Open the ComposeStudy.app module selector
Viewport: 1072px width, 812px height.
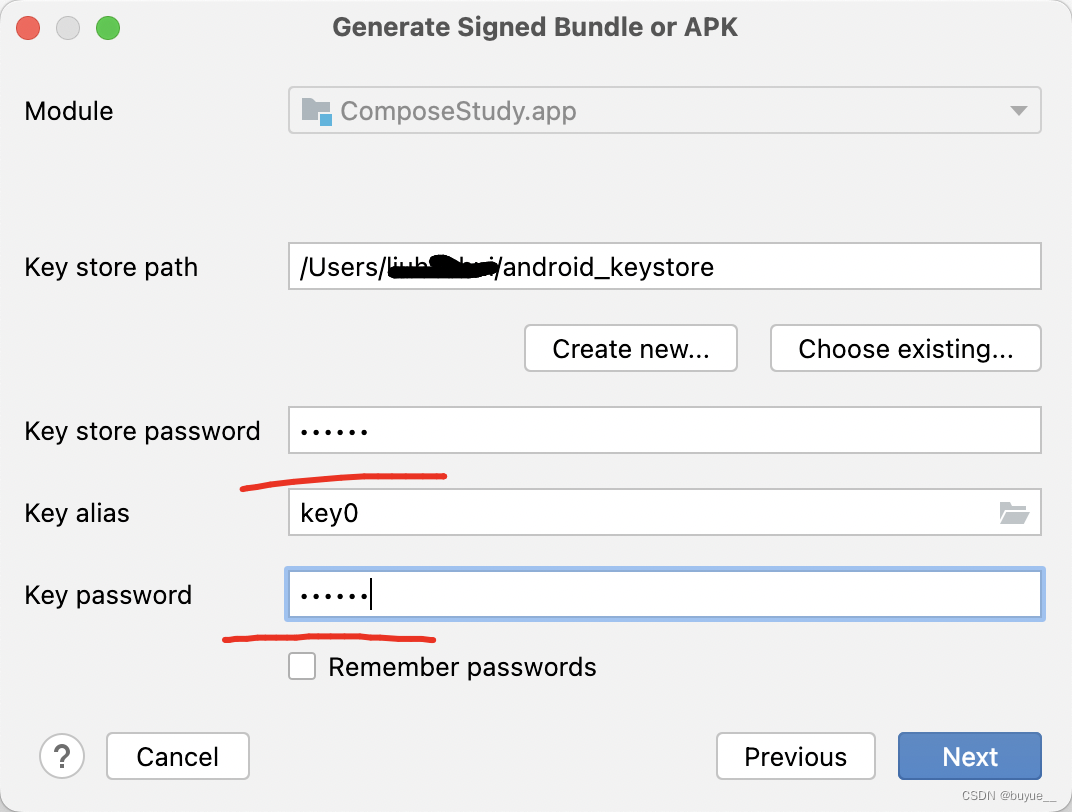pyautogui.click(x=660, y=110)
